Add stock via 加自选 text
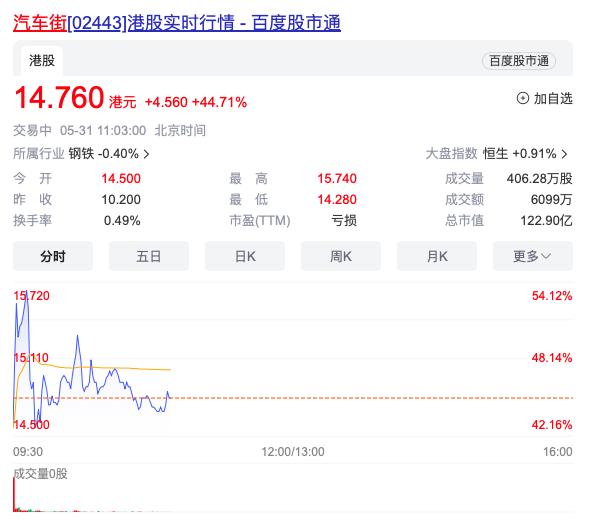The image size is (600, 522). pyautogui.click(x=553, y=98)
